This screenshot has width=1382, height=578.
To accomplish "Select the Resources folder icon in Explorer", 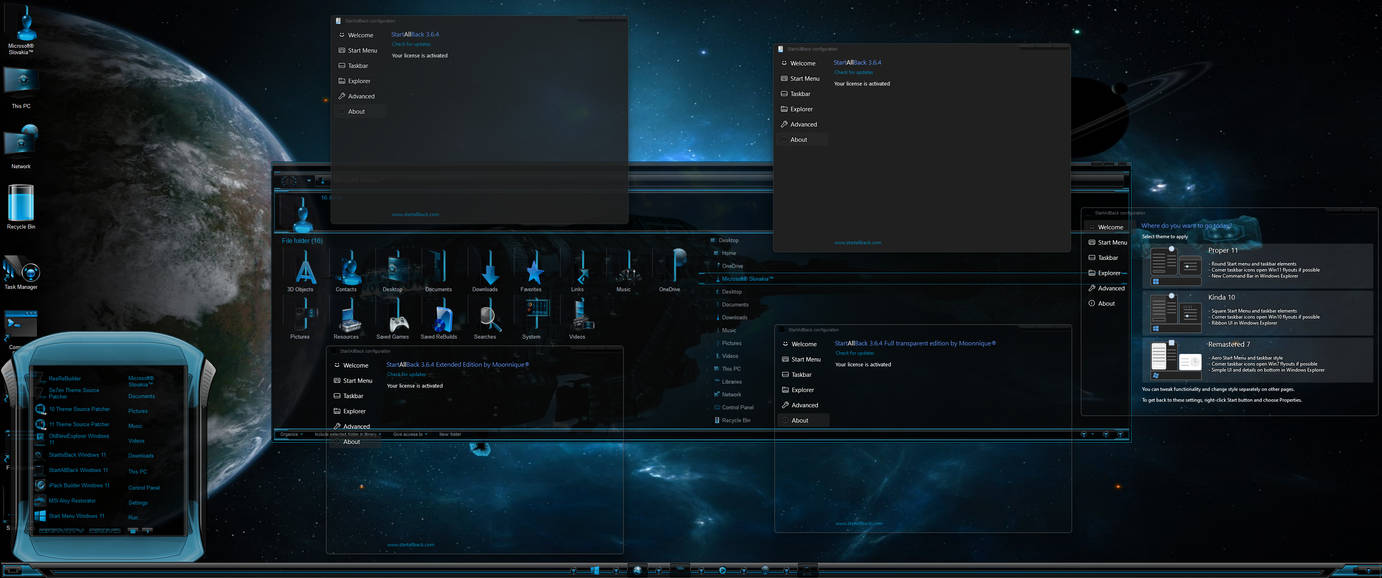I will [347, 316].
